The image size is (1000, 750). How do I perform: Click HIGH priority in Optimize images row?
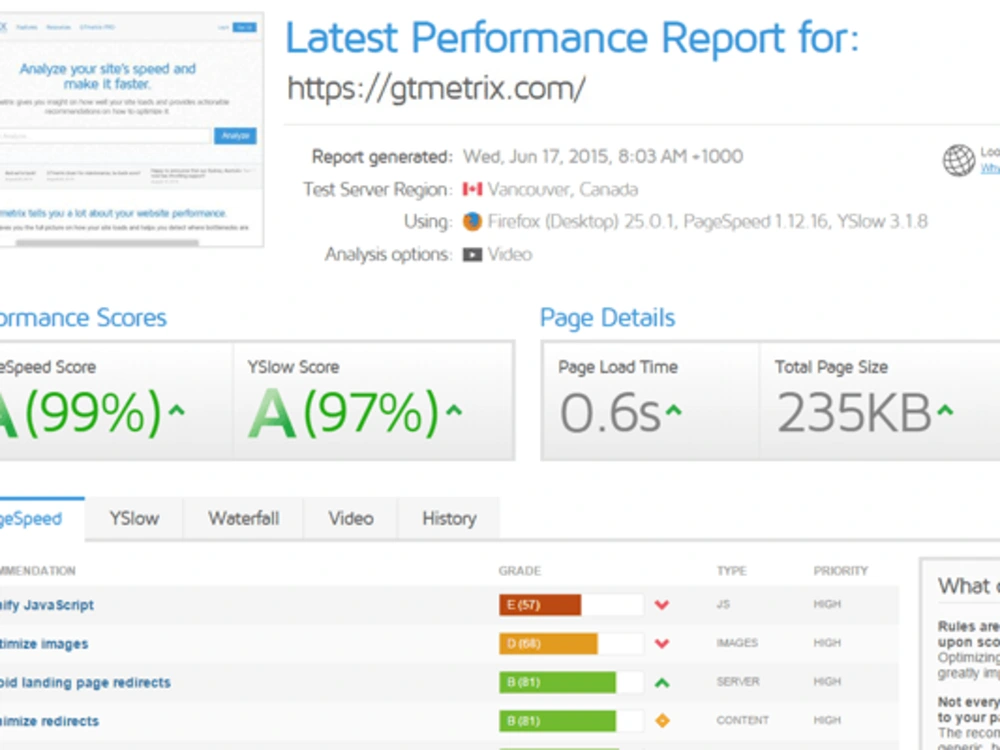pos(827,642)
